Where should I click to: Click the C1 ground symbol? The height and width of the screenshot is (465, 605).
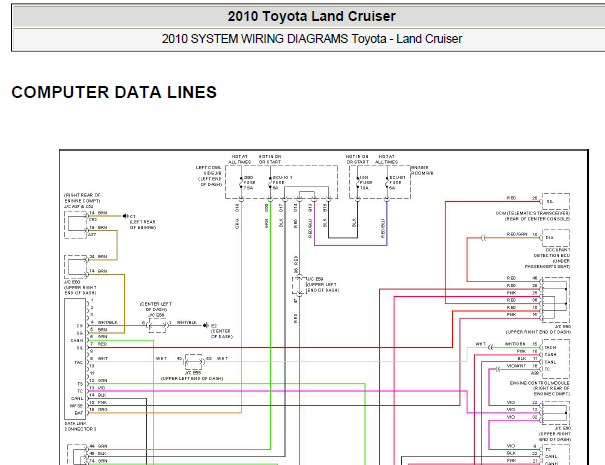click(x=125, y=216)
